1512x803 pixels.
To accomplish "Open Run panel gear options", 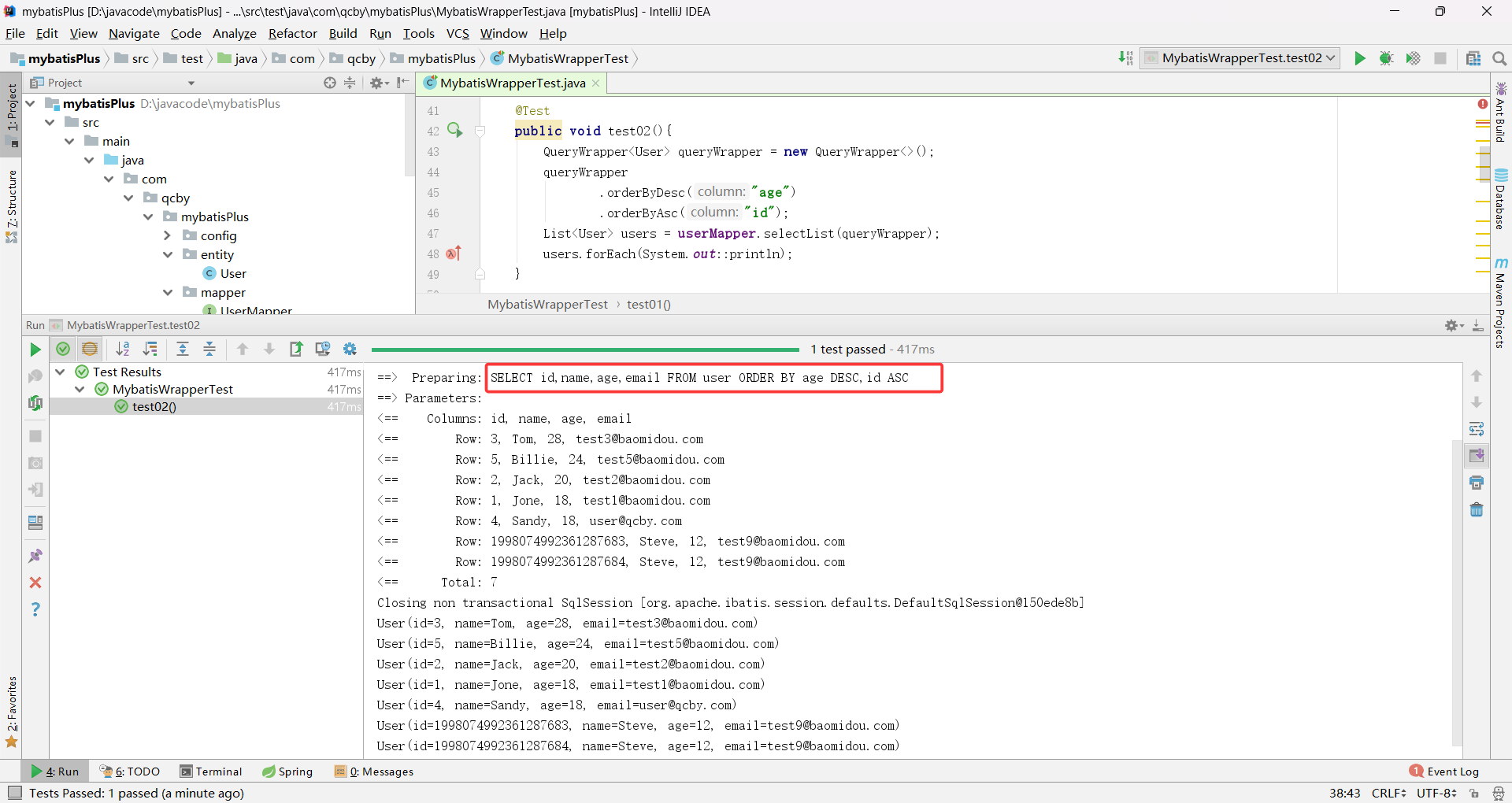I will (1454, 325).
